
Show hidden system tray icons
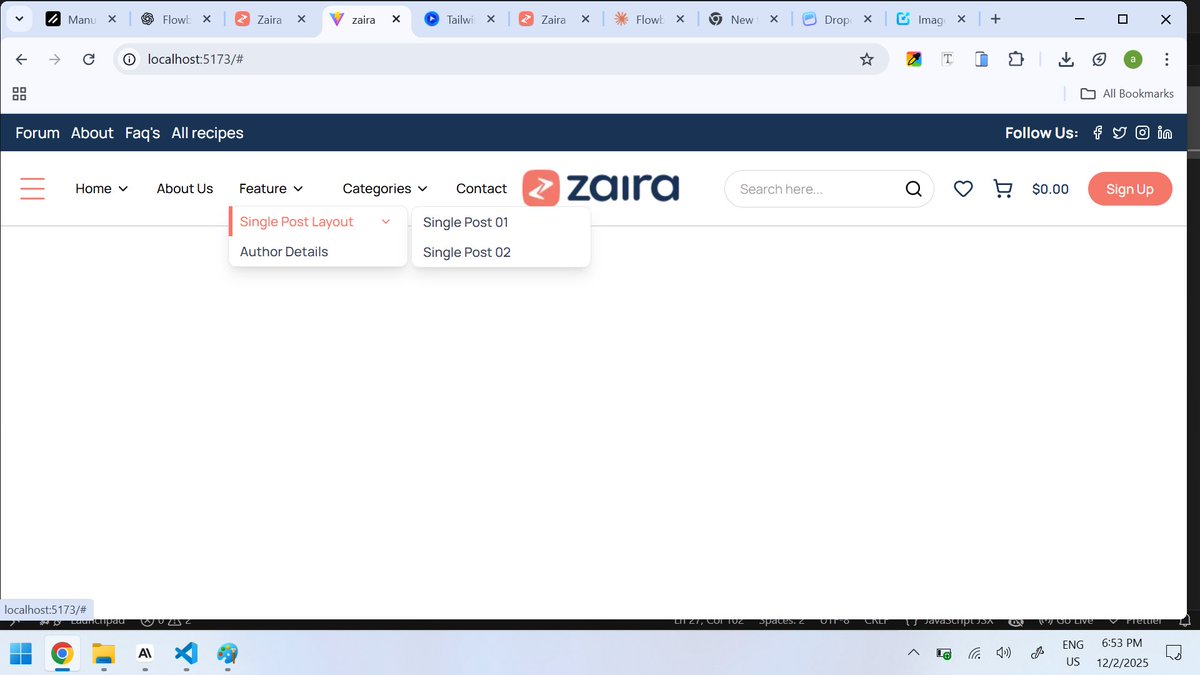(x=913, y=653)
